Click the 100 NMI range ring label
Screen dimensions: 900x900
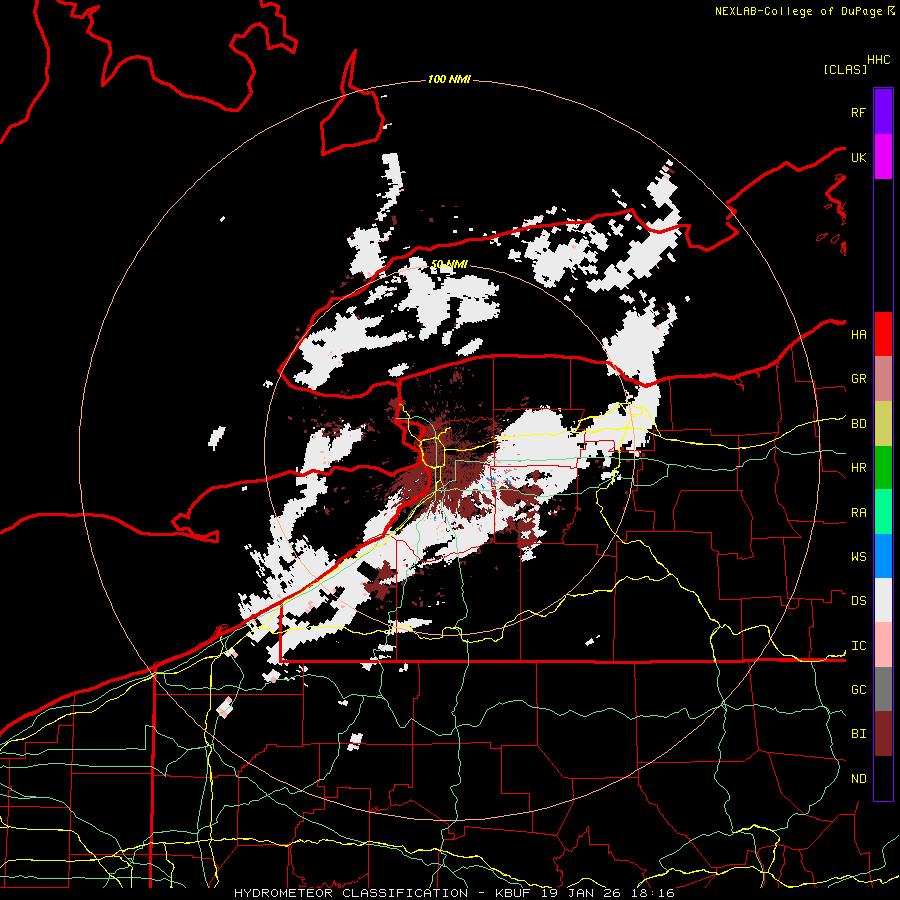click(449, 79)
